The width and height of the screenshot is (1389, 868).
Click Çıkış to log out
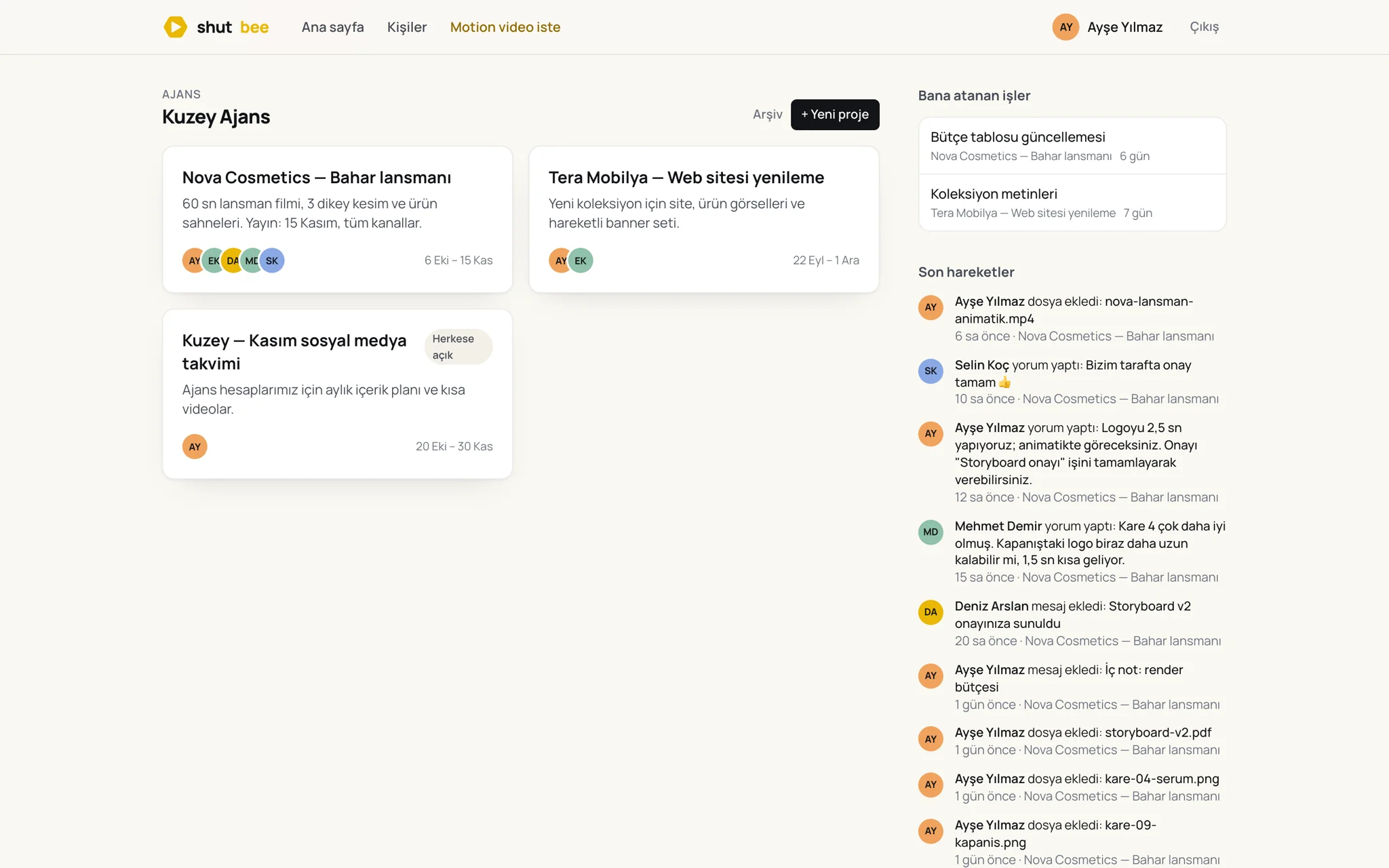tap(1204, 27)
